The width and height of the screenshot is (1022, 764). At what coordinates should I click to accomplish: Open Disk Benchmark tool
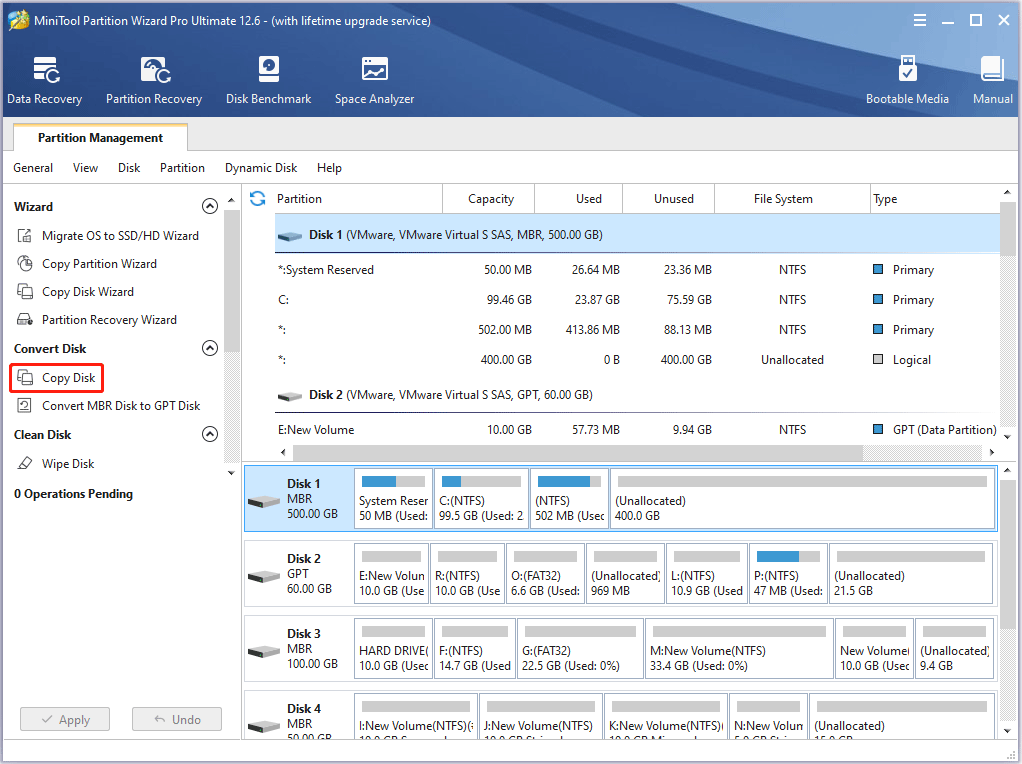coord(269,81)
